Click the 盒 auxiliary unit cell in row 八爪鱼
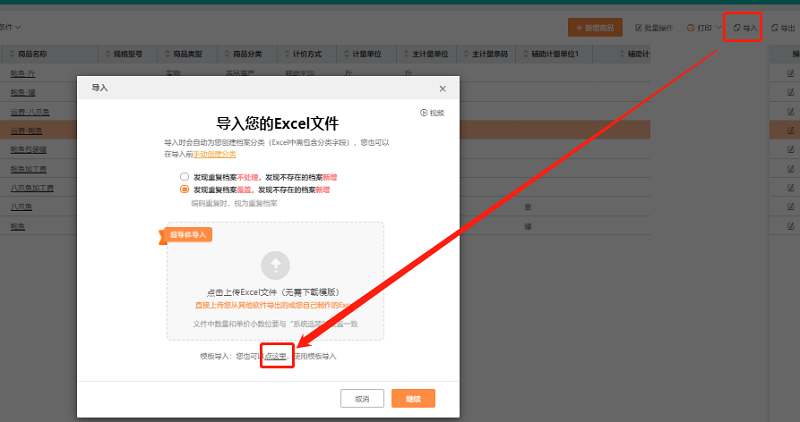Image resolution: width=800 pixels, height=422 pixels. [528, 207]
